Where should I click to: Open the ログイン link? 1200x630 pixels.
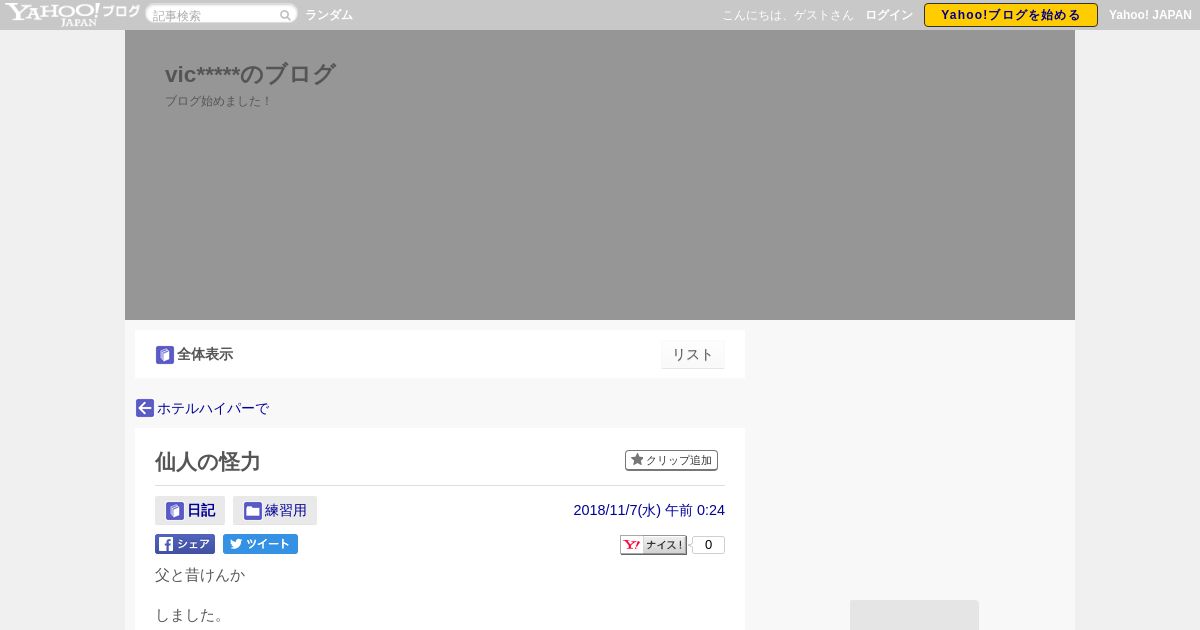tap(889, 15)
